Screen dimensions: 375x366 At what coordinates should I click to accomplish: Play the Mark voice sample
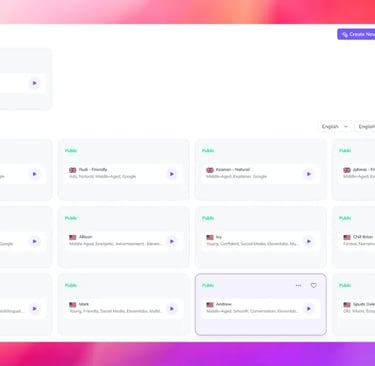[172, 309]
